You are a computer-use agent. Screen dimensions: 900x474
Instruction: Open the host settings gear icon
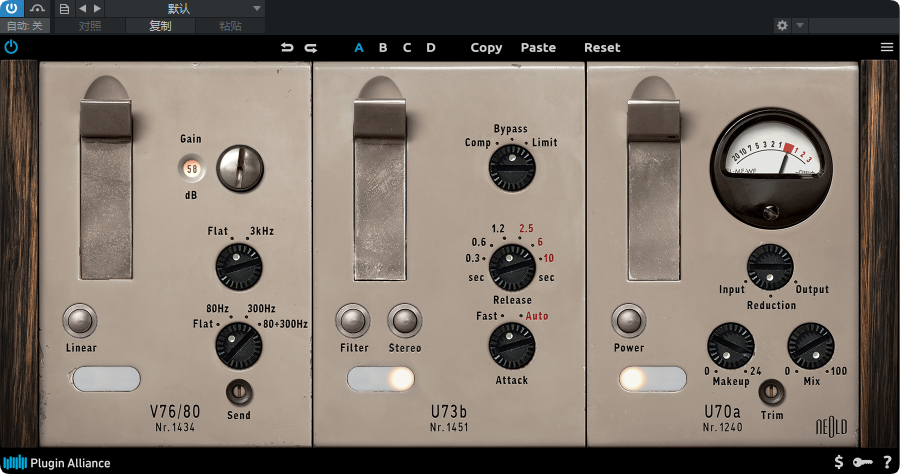click(x=782, y=25)
